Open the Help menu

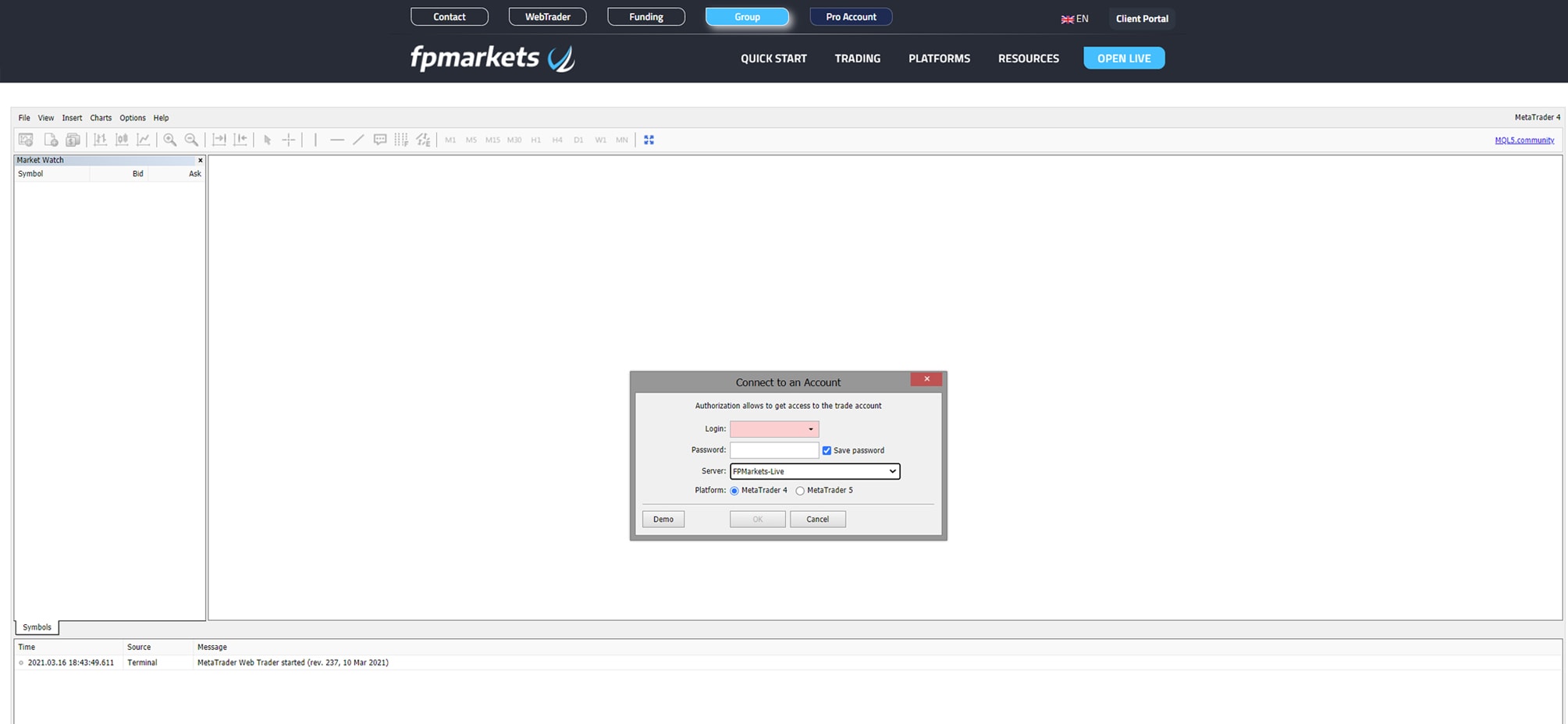pos(161,118)
